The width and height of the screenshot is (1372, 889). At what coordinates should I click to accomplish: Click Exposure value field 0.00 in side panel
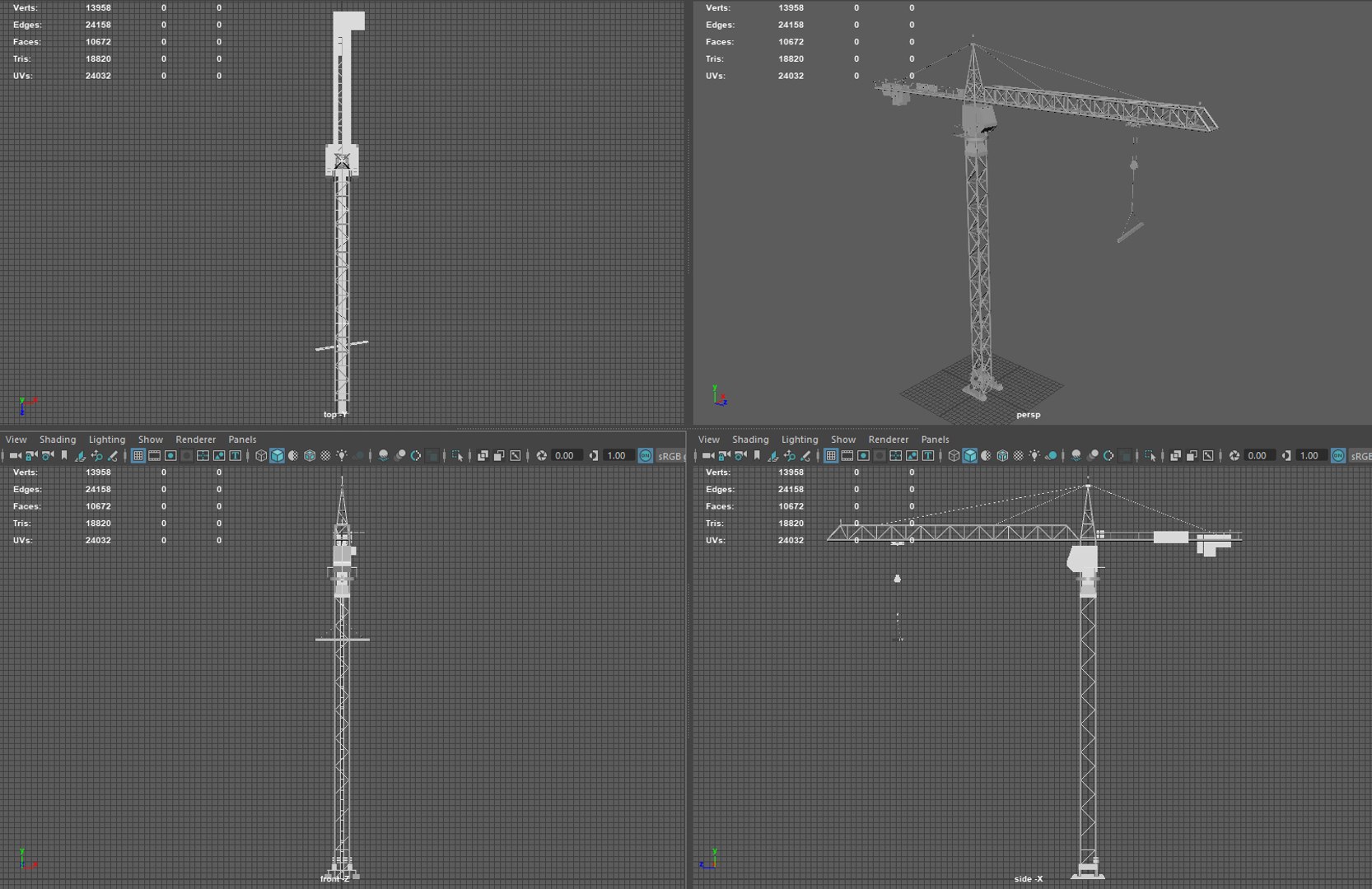click(x=1259, y=455)
